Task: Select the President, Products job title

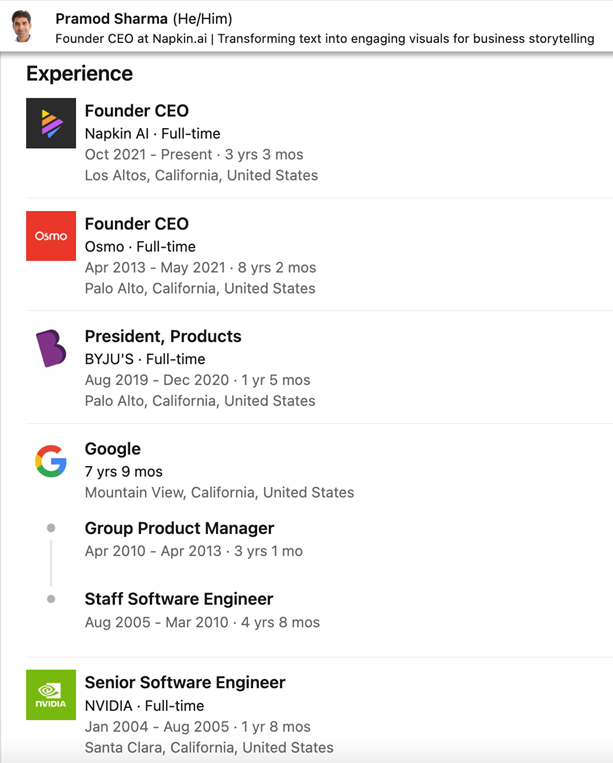Action: pos(163,336)
